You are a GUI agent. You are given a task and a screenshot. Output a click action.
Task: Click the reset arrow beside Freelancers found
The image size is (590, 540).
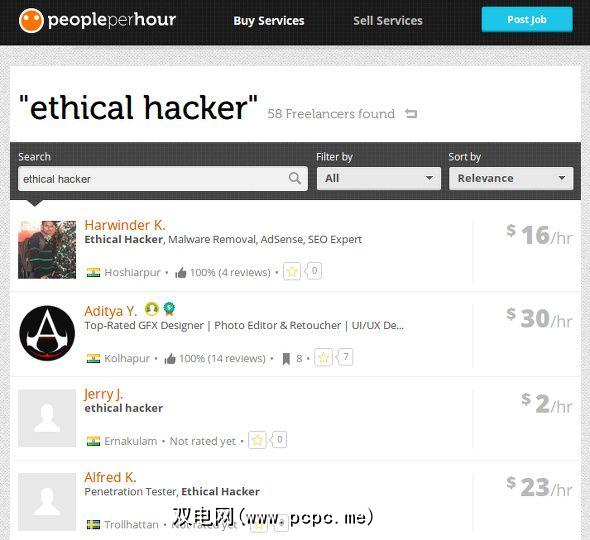click(411, 113)
